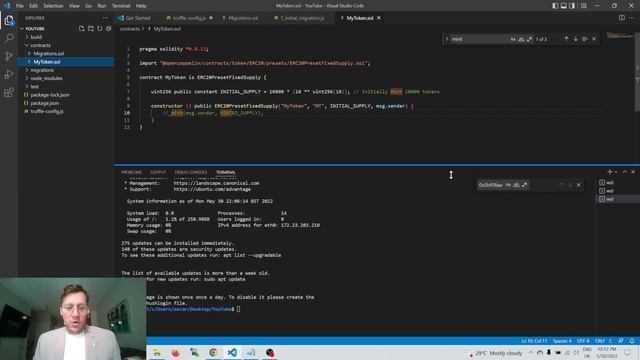Open the Explorer view in activity bar
Viewport: 640px width, 360px height.
pos(9,20)
